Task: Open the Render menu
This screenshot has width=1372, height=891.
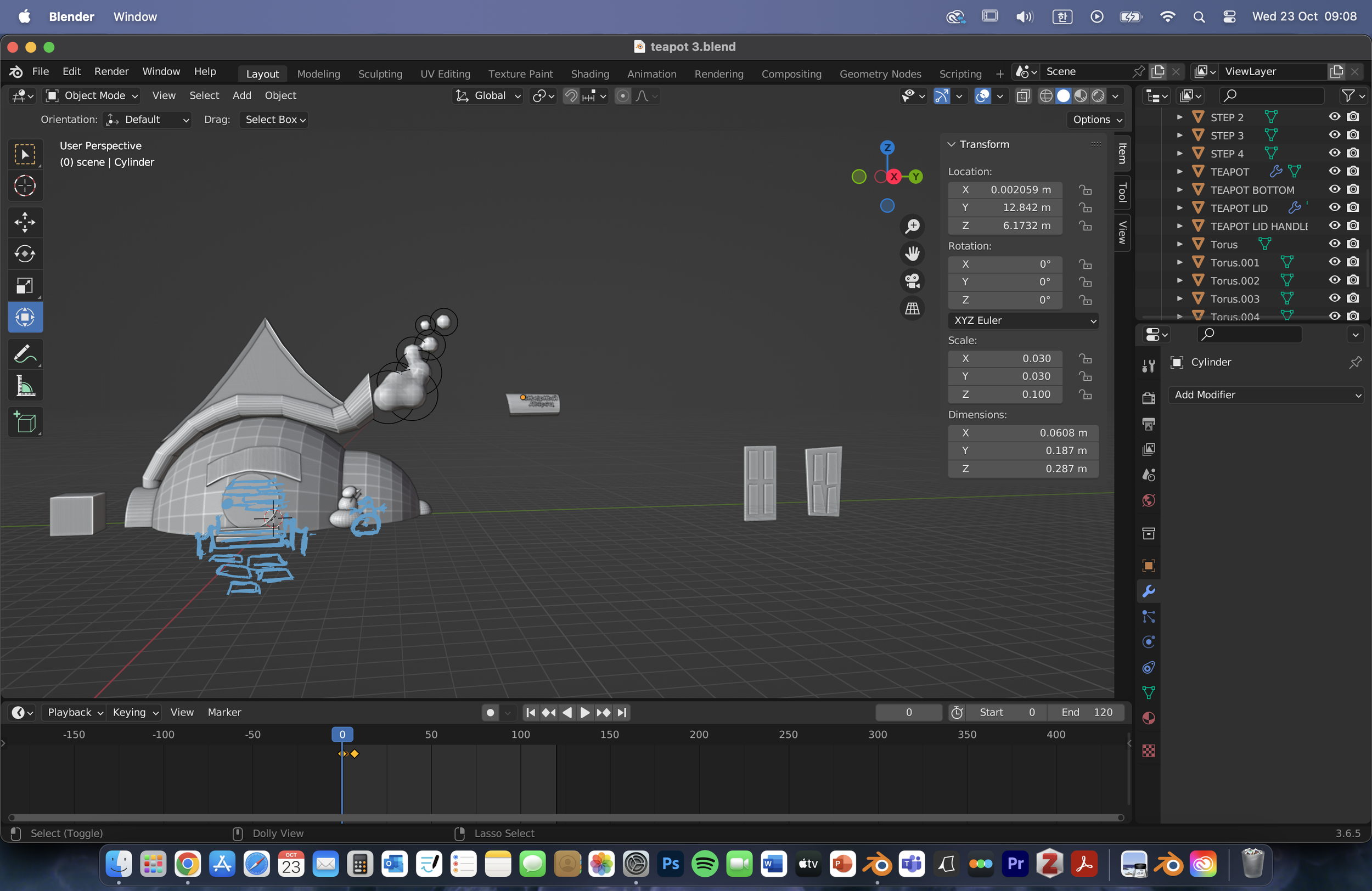Action: [x=111, y=71]
